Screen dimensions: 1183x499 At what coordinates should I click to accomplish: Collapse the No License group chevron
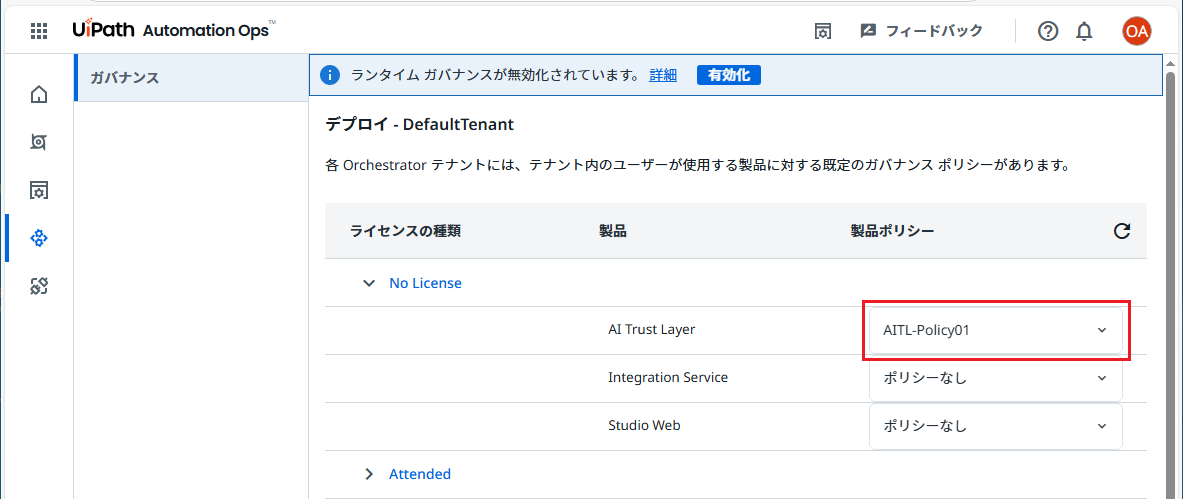[369, 283]
